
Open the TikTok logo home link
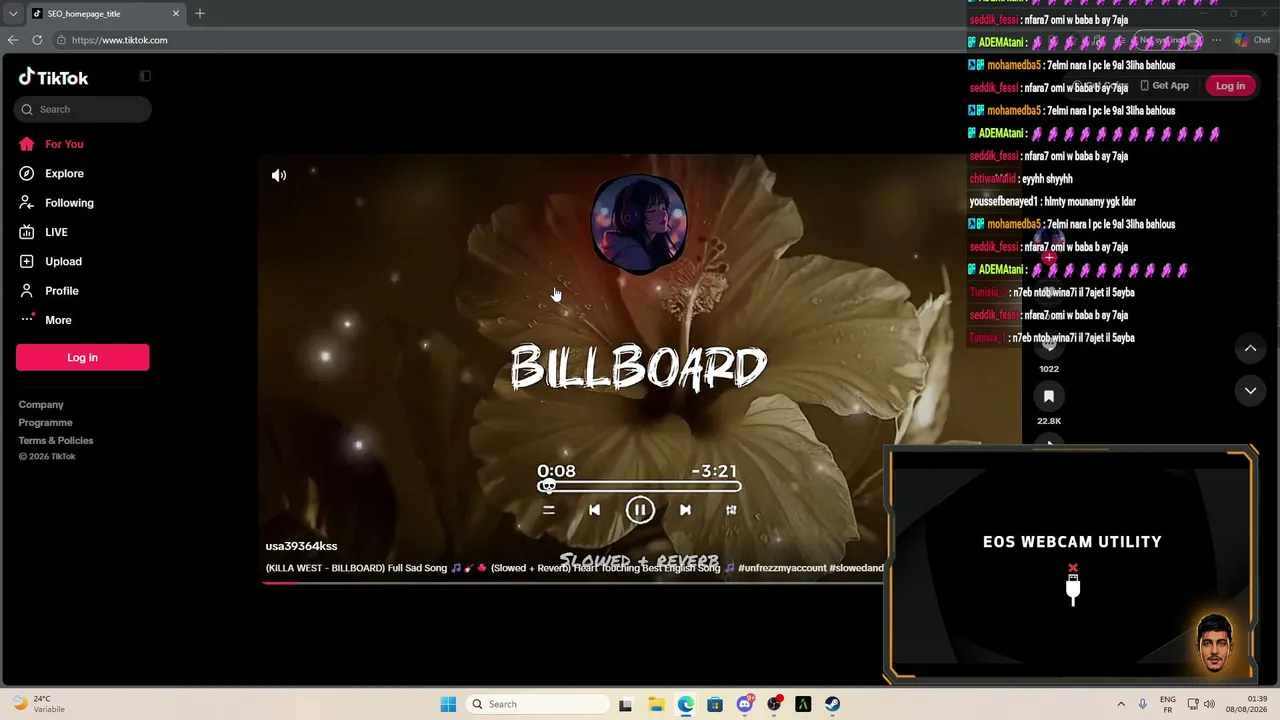54,77
